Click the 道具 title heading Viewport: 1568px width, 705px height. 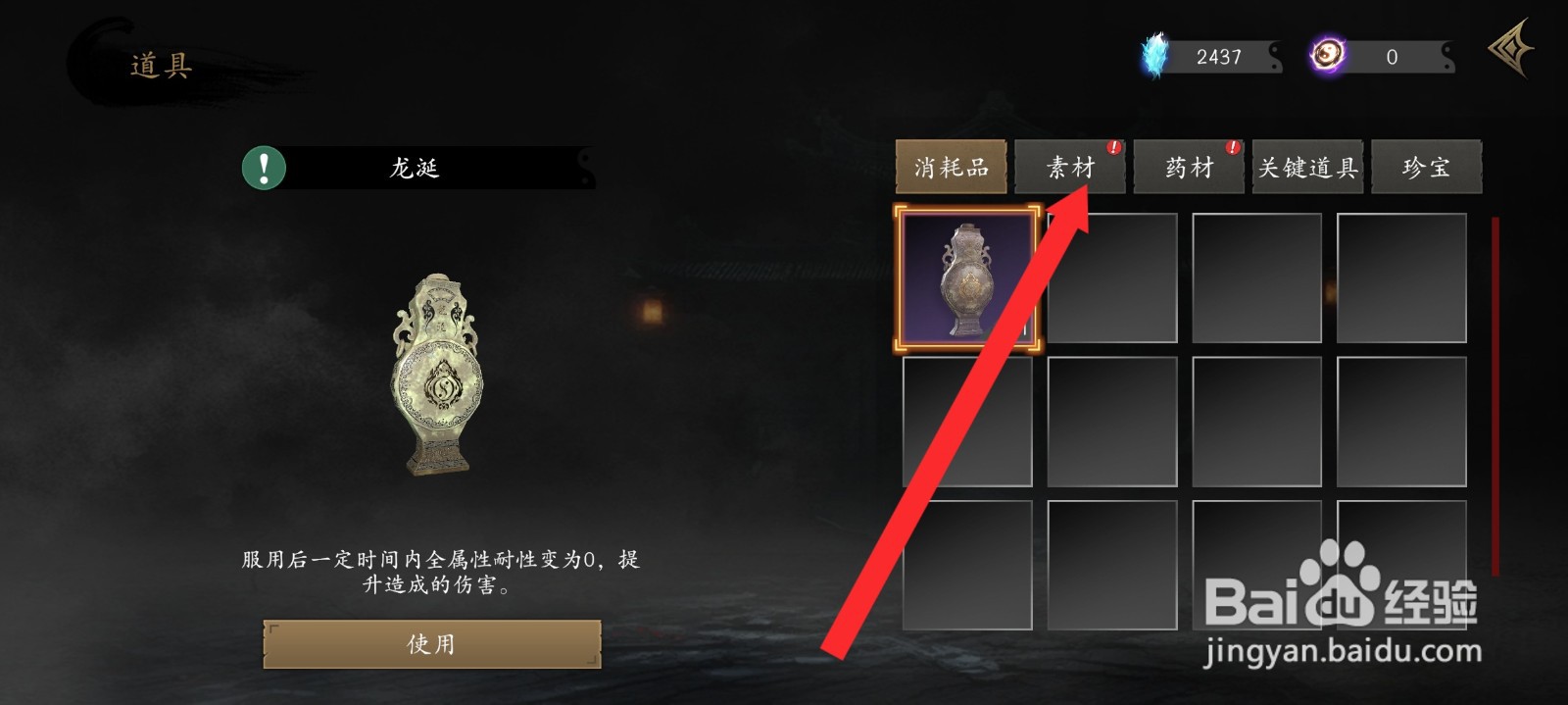point(162,66)
